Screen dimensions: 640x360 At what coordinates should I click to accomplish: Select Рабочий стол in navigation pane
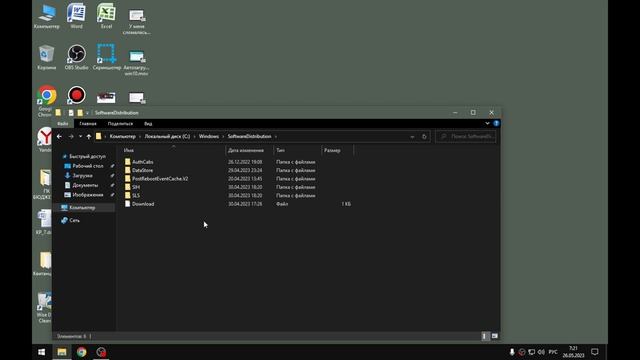(84, 166)
